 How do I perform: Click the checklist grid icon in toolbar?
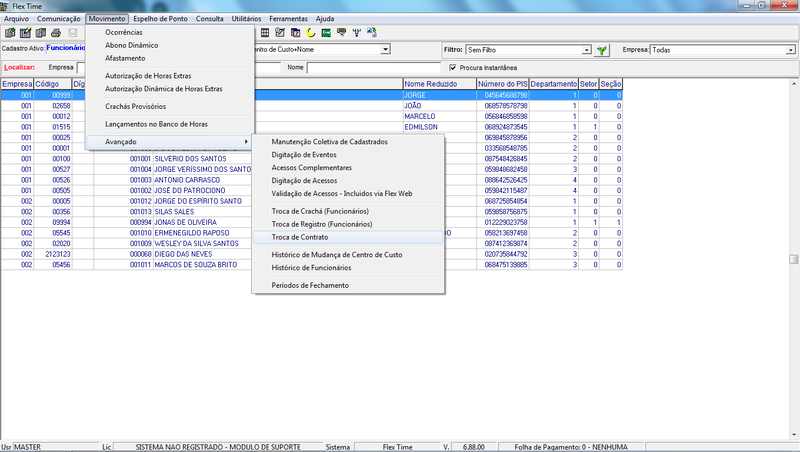[x=280, y=33]
